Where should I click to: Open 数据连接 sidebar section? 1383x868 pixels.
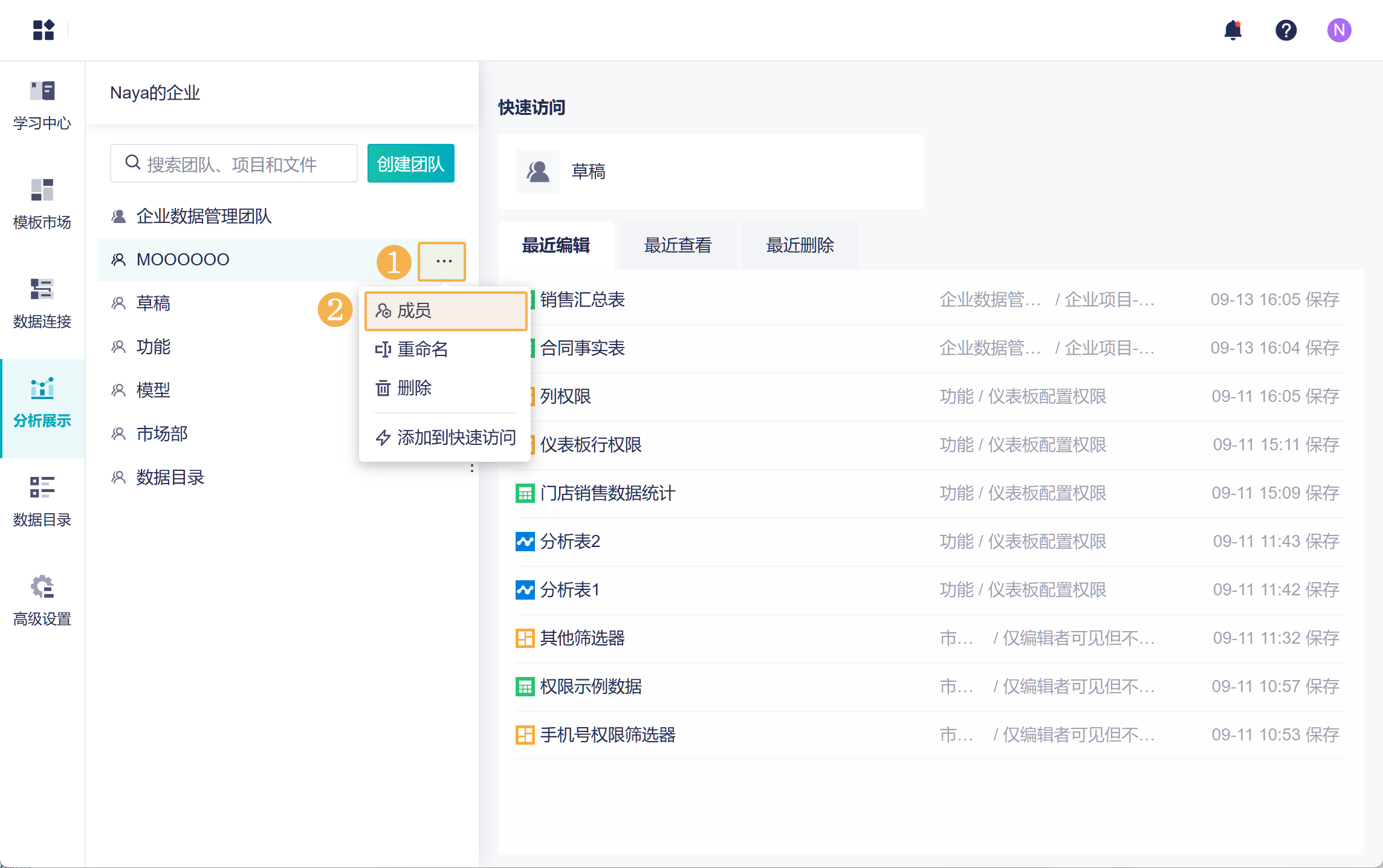coord(42,304)
